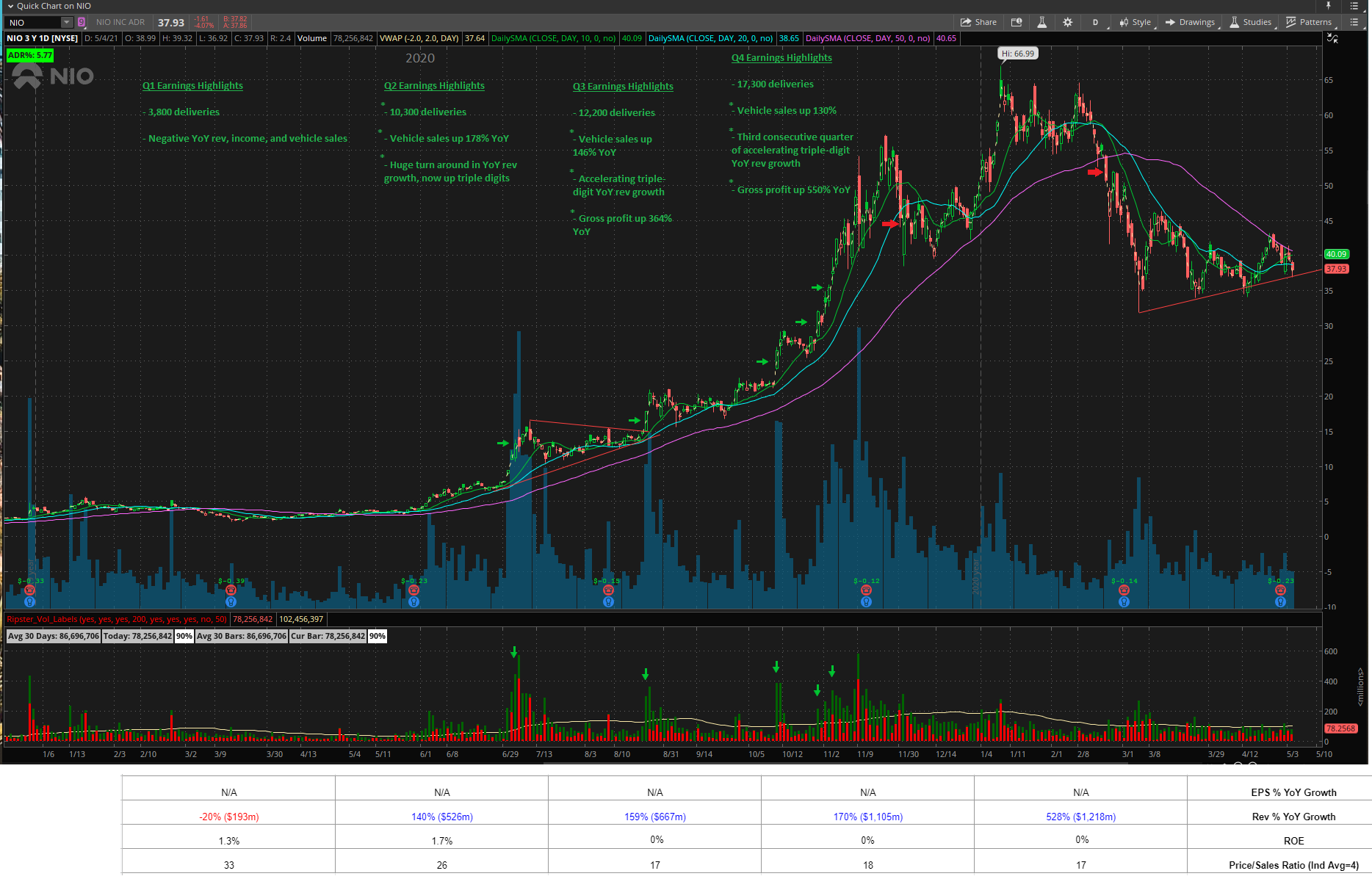Click the pin icon in the title bar
The image size is (1372, 890).
1328,6
